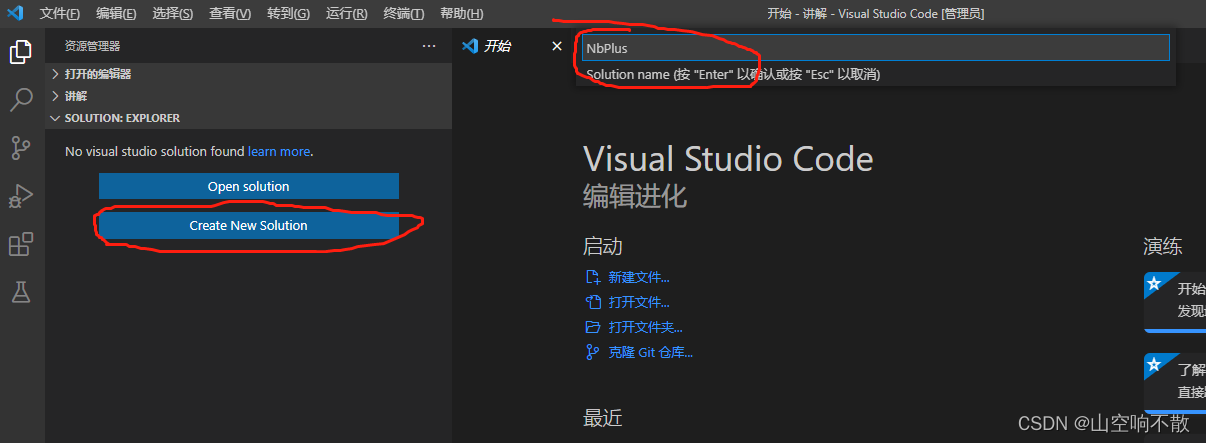Screen dimensions: 1206x443
Task: Click the 启动 heading
Action: 603,246
